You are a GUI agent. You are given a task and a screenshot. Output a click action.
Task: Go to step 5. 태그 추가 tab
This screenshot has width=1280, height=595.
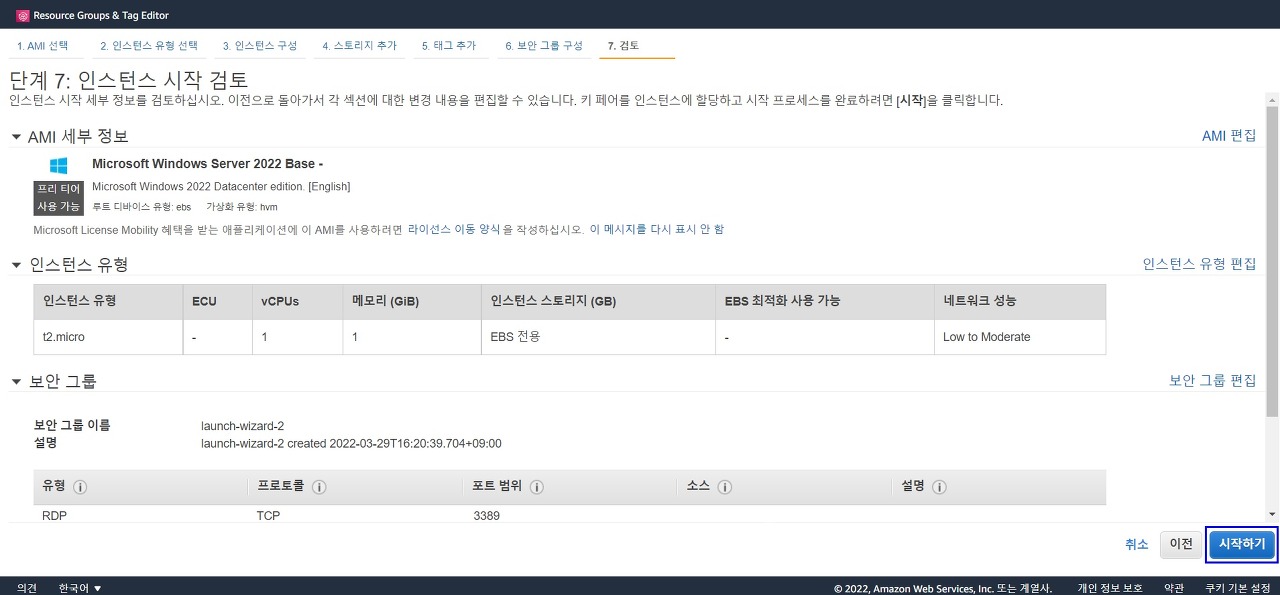[448, 46]
